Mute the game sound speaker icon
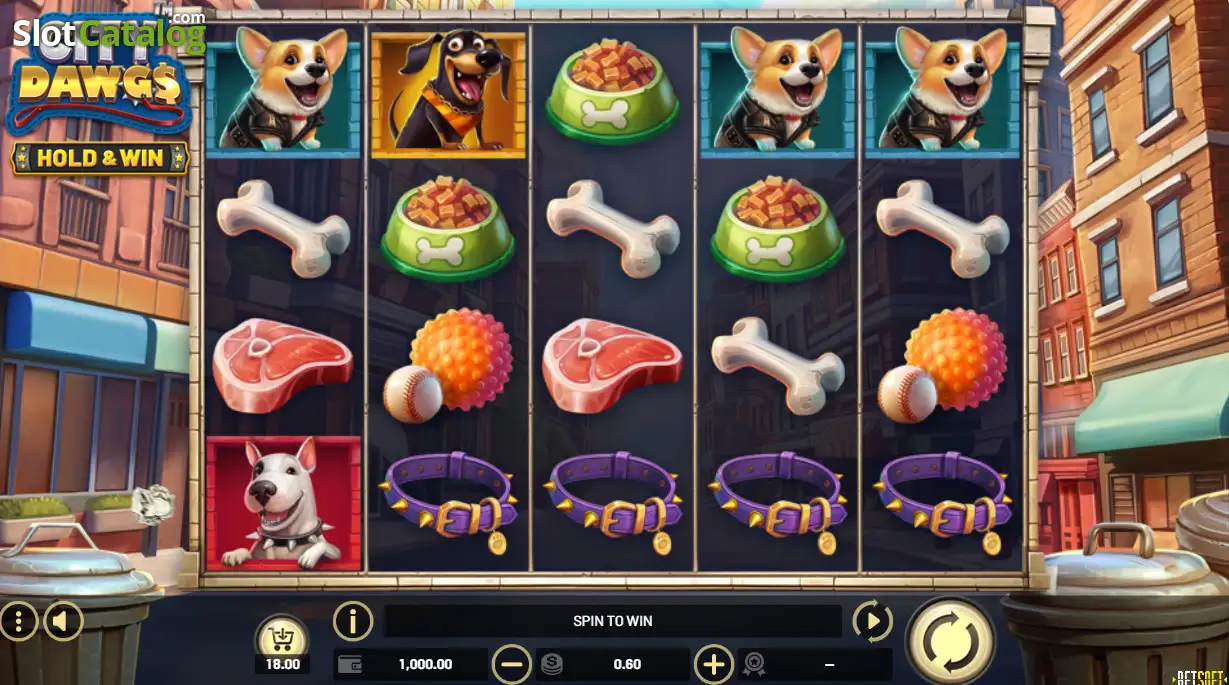The width and height of the screenshot is (1229, 685). pyautogui.click(x=63, y=622)
